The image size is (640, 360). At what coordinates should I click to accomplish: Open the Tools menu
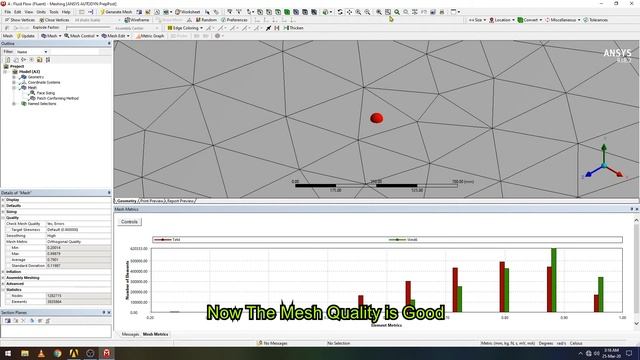54,12
